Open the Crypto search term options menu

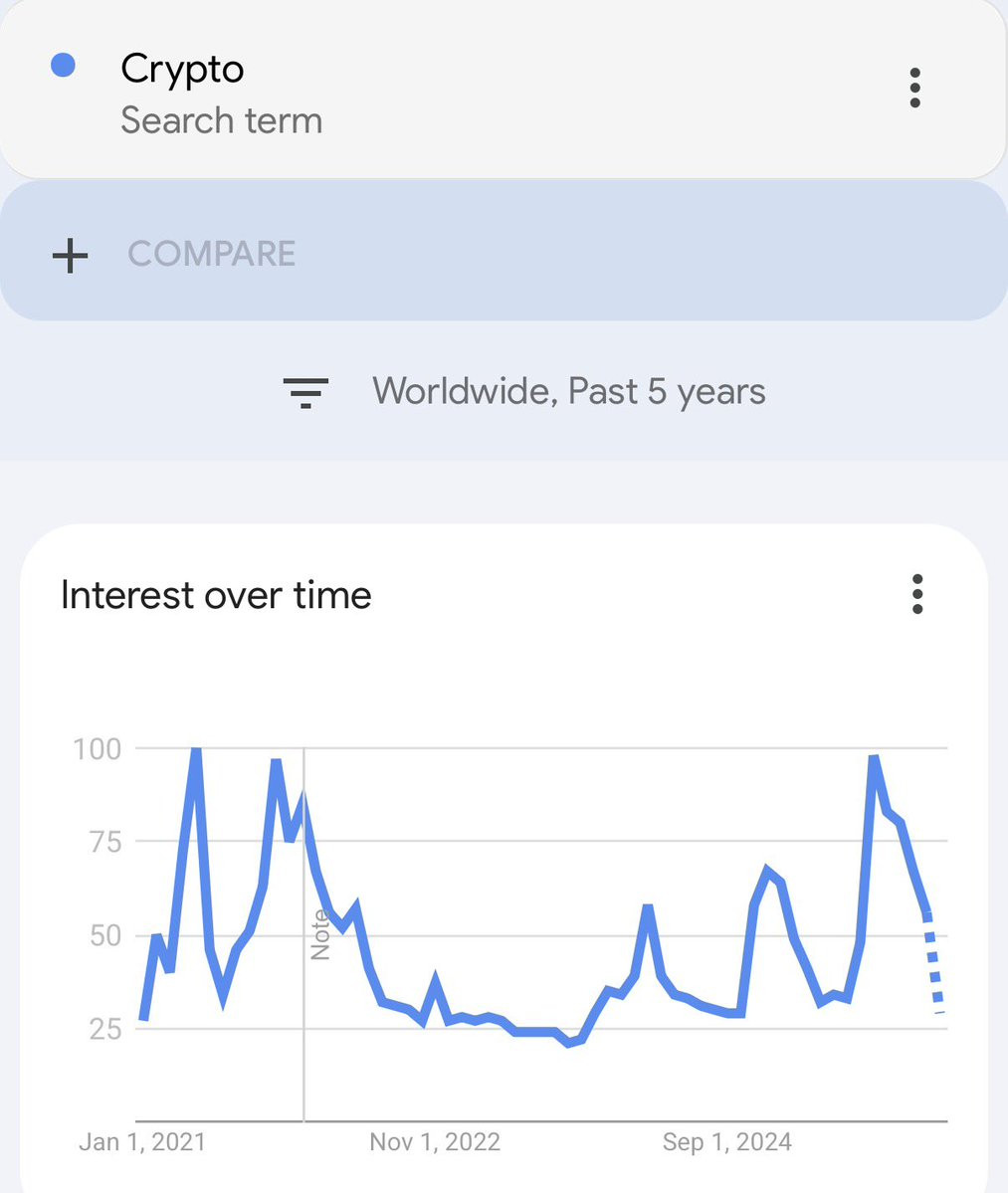tap(914, 89)
